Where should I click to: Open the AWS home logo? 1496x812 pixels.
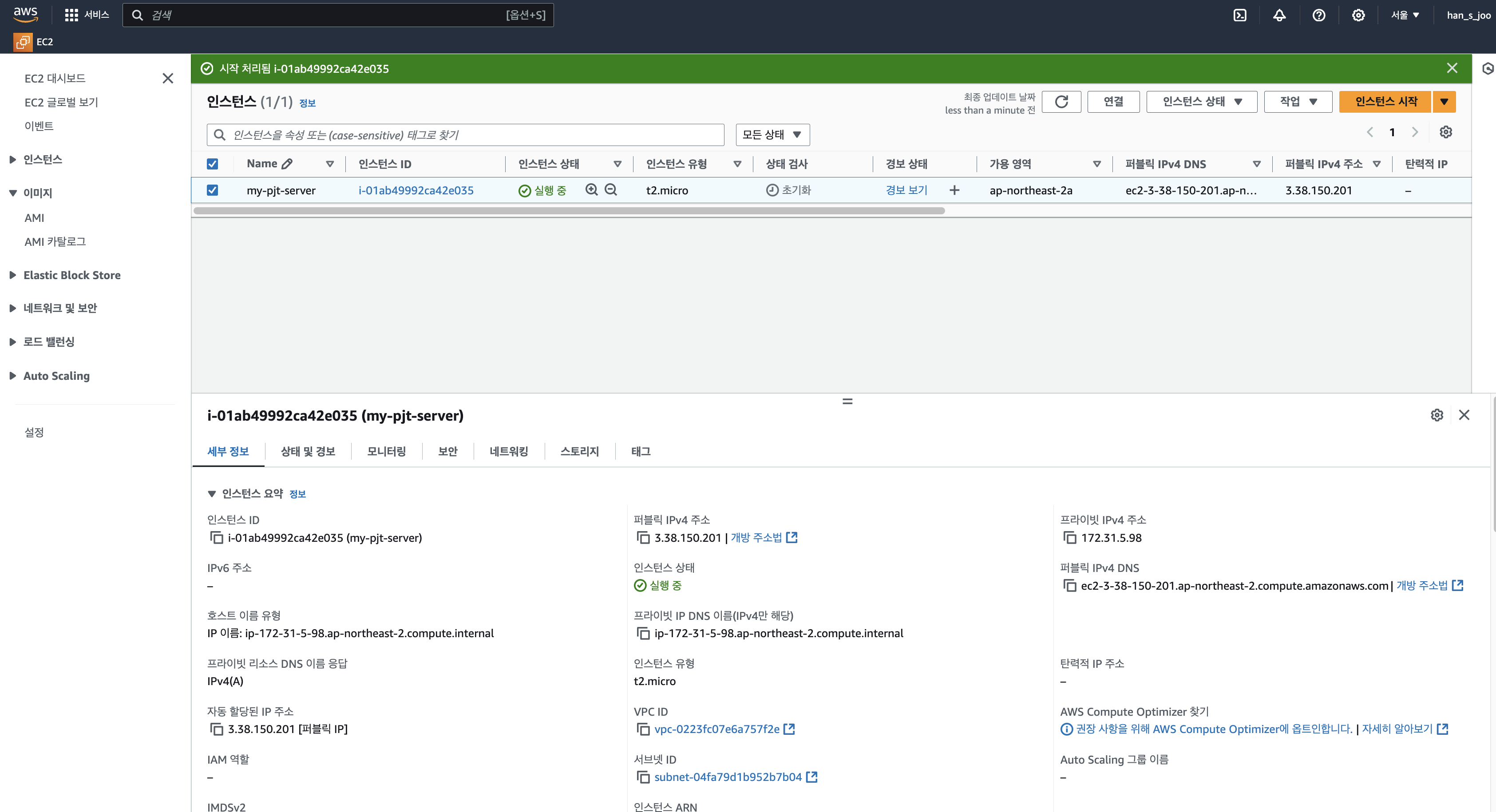(26, 15)
